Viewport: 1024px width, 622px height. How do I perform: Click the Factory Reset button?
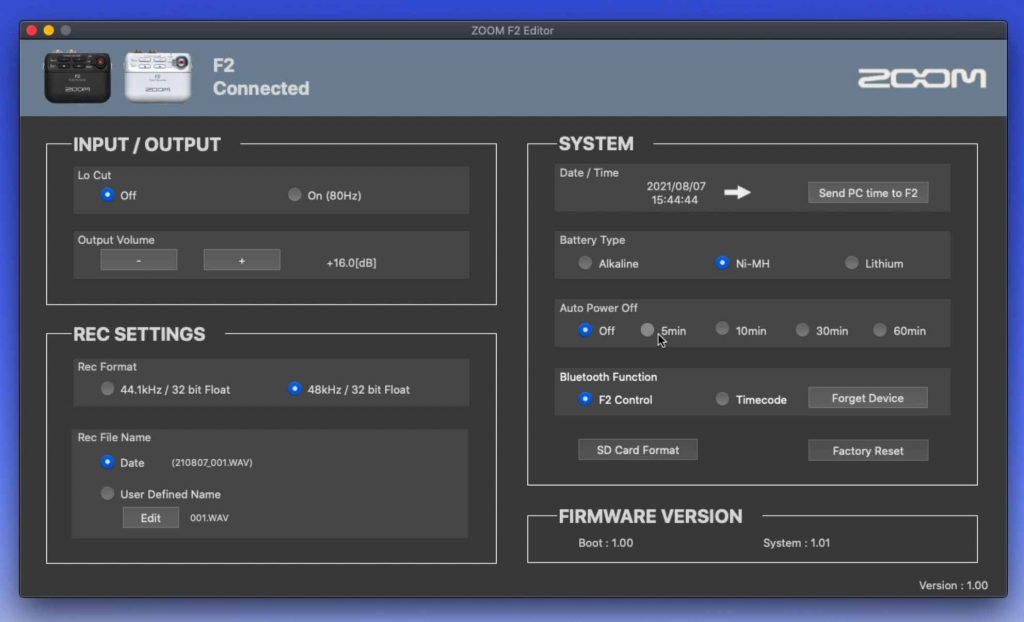tap(867, 451)
